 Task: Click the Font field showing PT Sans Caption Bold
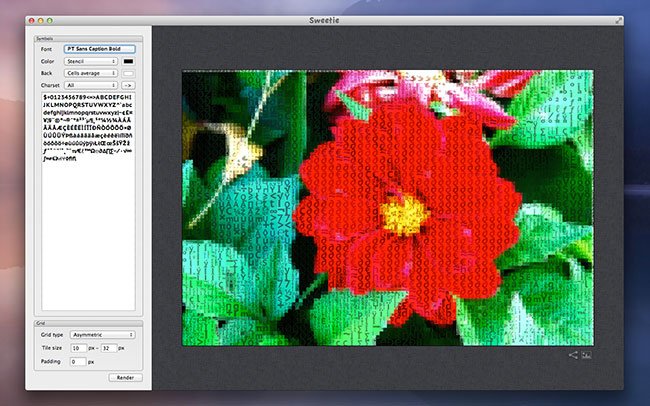coord(99,48)
